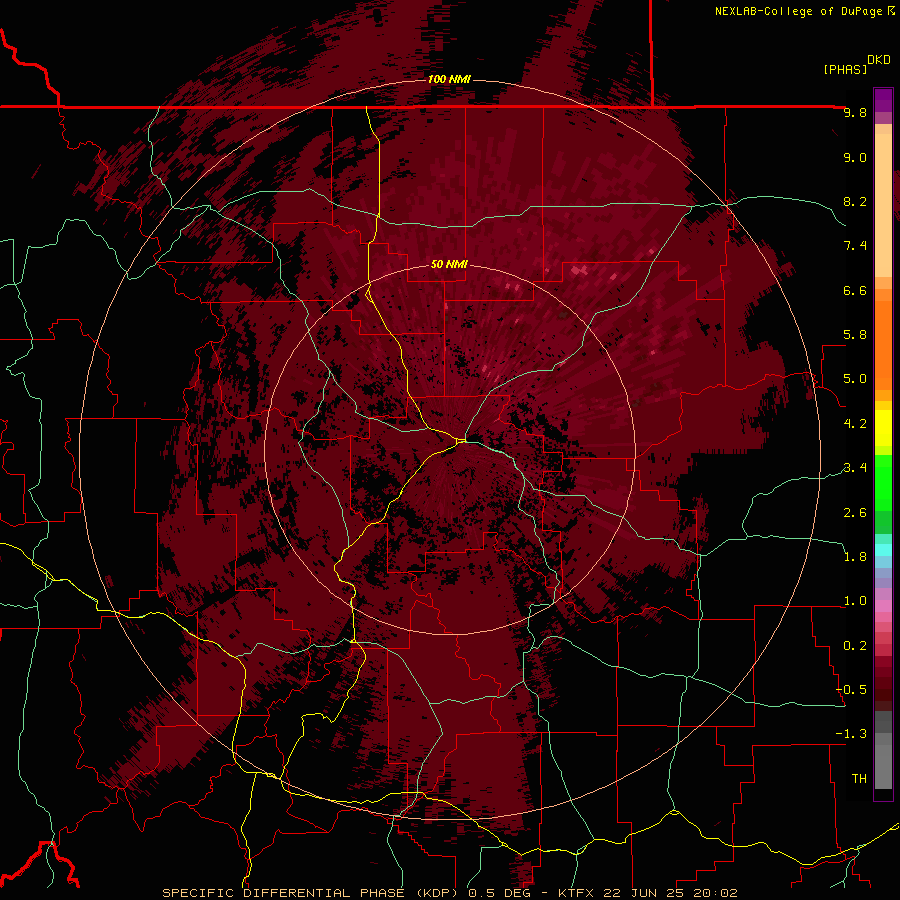Click the -1.3 legend label
Image resolution: width=900 pixels, height=900 pixels.
pos(851,734)
